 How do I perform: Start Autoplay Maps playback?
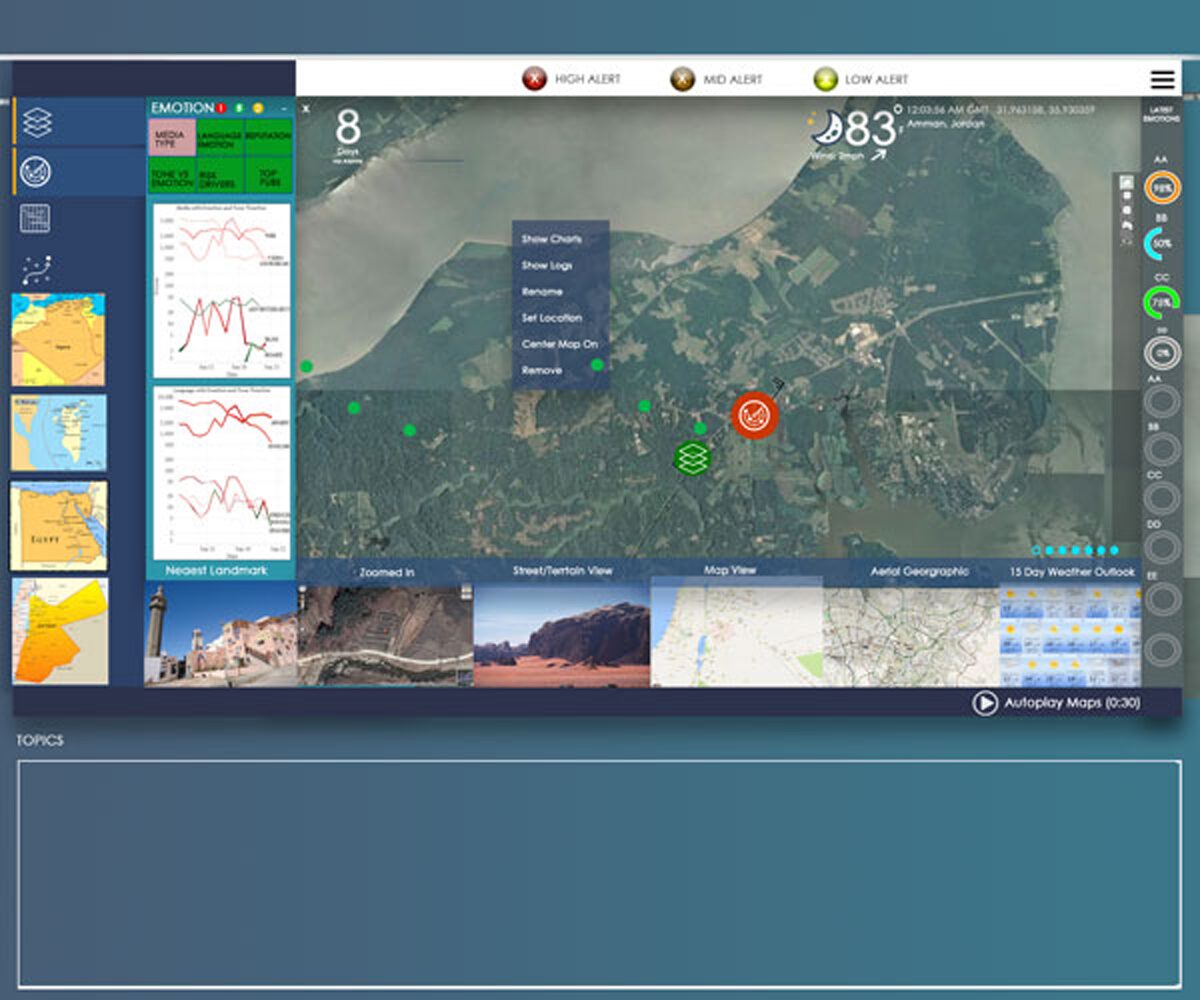pyautogui.click(x=985, y=703)
